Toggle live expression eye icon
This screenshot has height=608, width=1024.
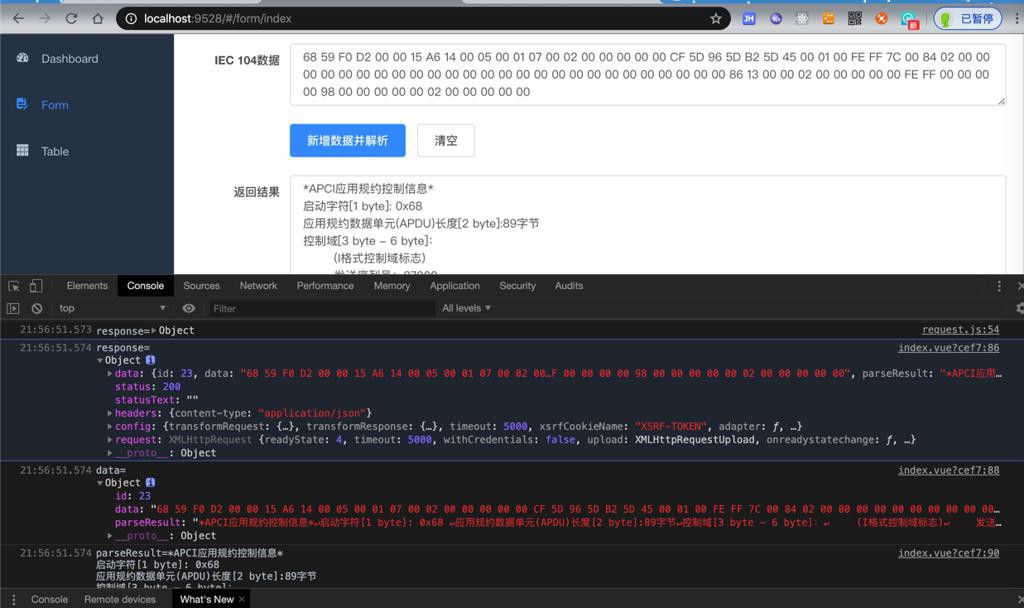[189, 308]
